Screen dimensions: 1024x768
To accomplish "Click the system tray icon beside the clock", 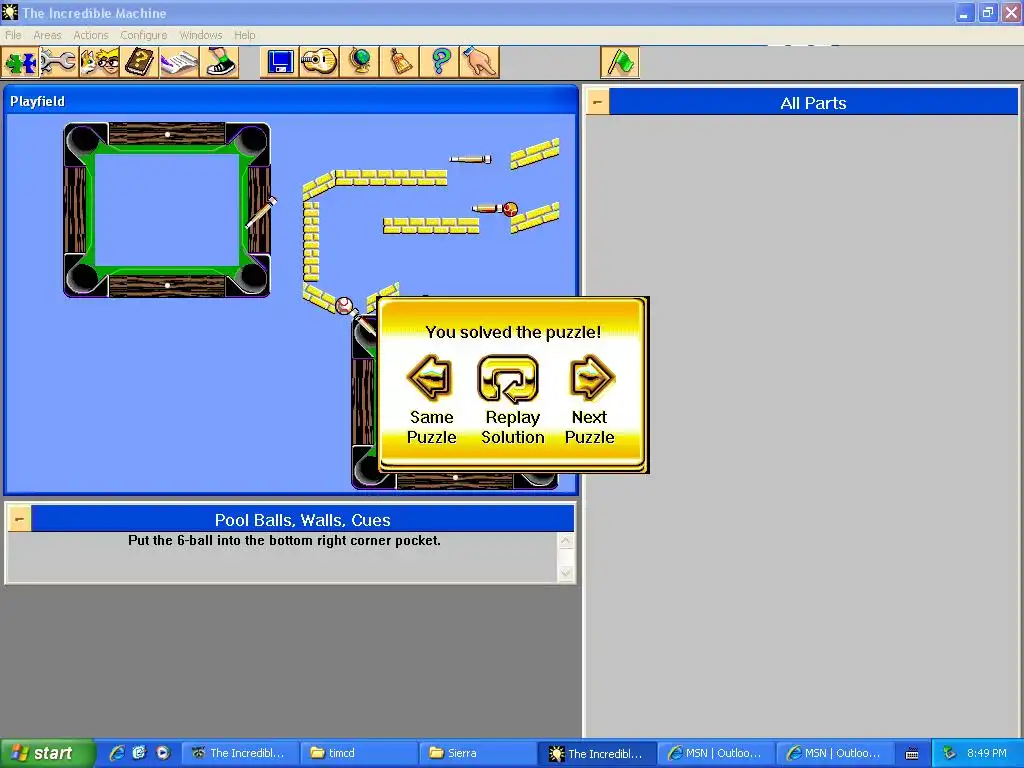I will click(x=949, y=753).
